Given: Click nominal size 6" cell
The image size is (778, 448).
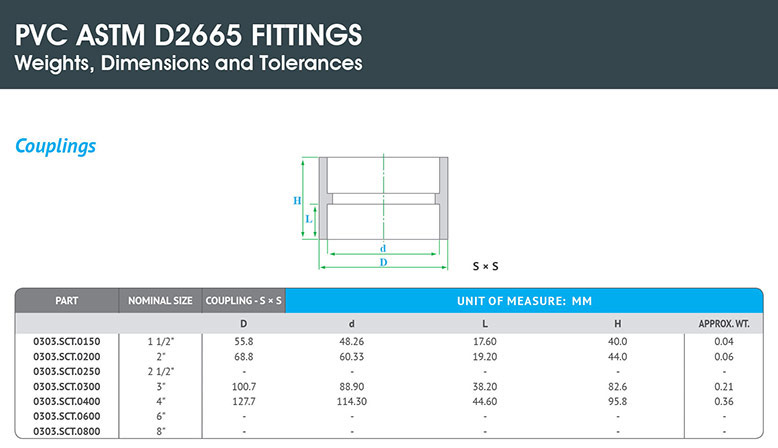Looking at the screenshot, I should coord(161,416).
